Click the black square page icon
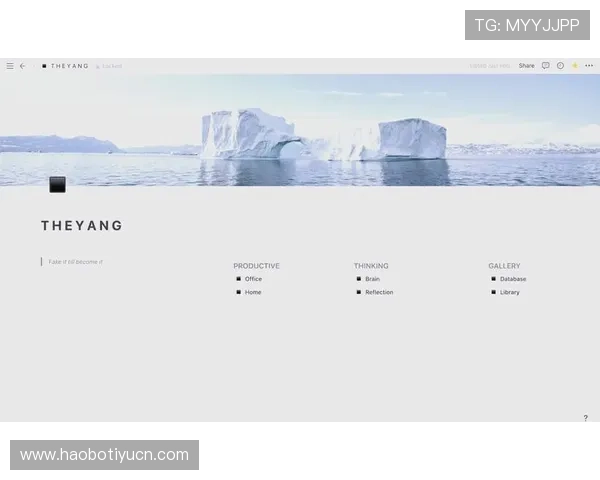This screenshot has height=480, width=600. point(57,184)
